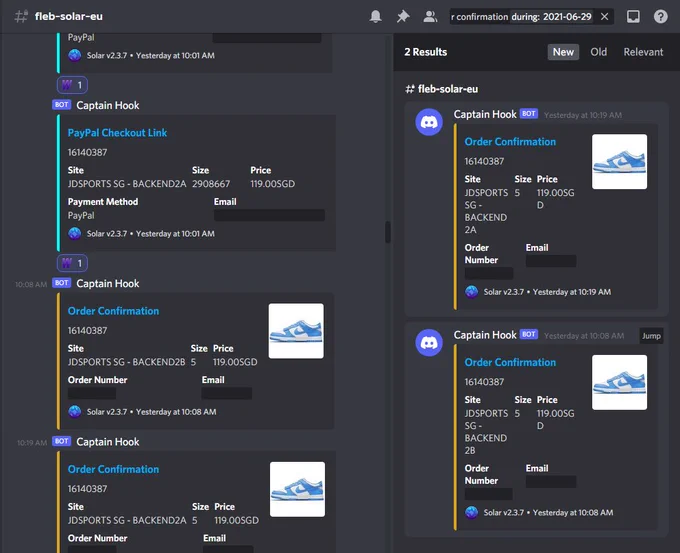Screen dimensions: 680x553
Task: Sort results by New tab
Action: click(563, 52)
